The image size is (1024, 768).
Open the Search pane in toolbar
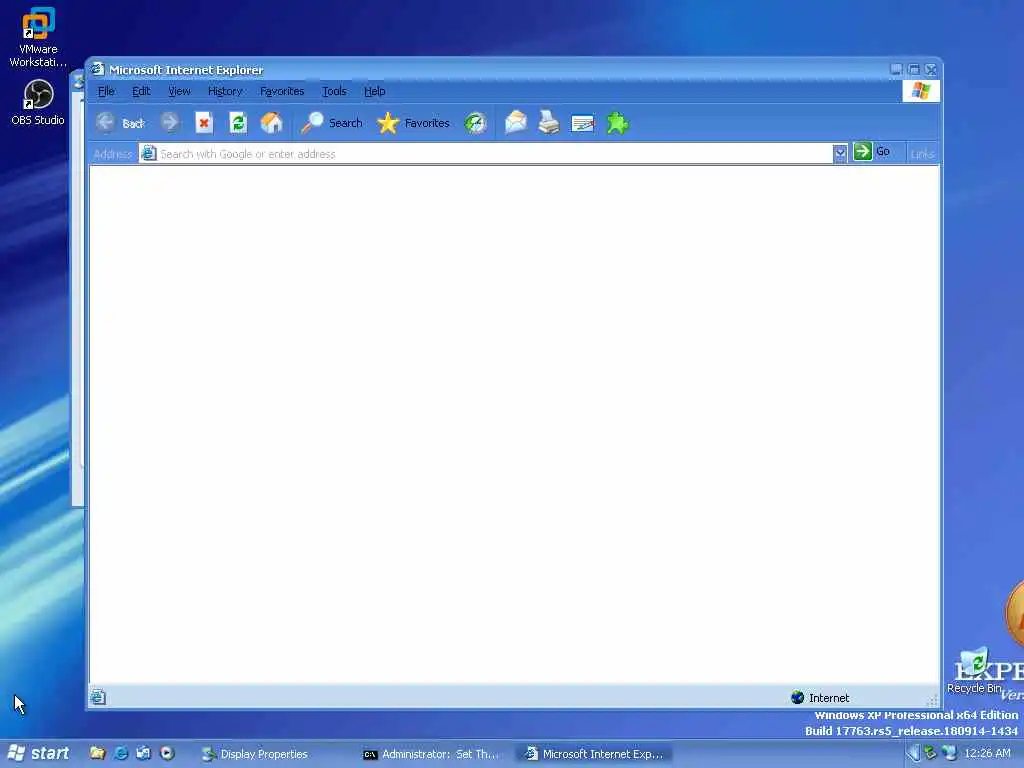click(x=332, y=123)
